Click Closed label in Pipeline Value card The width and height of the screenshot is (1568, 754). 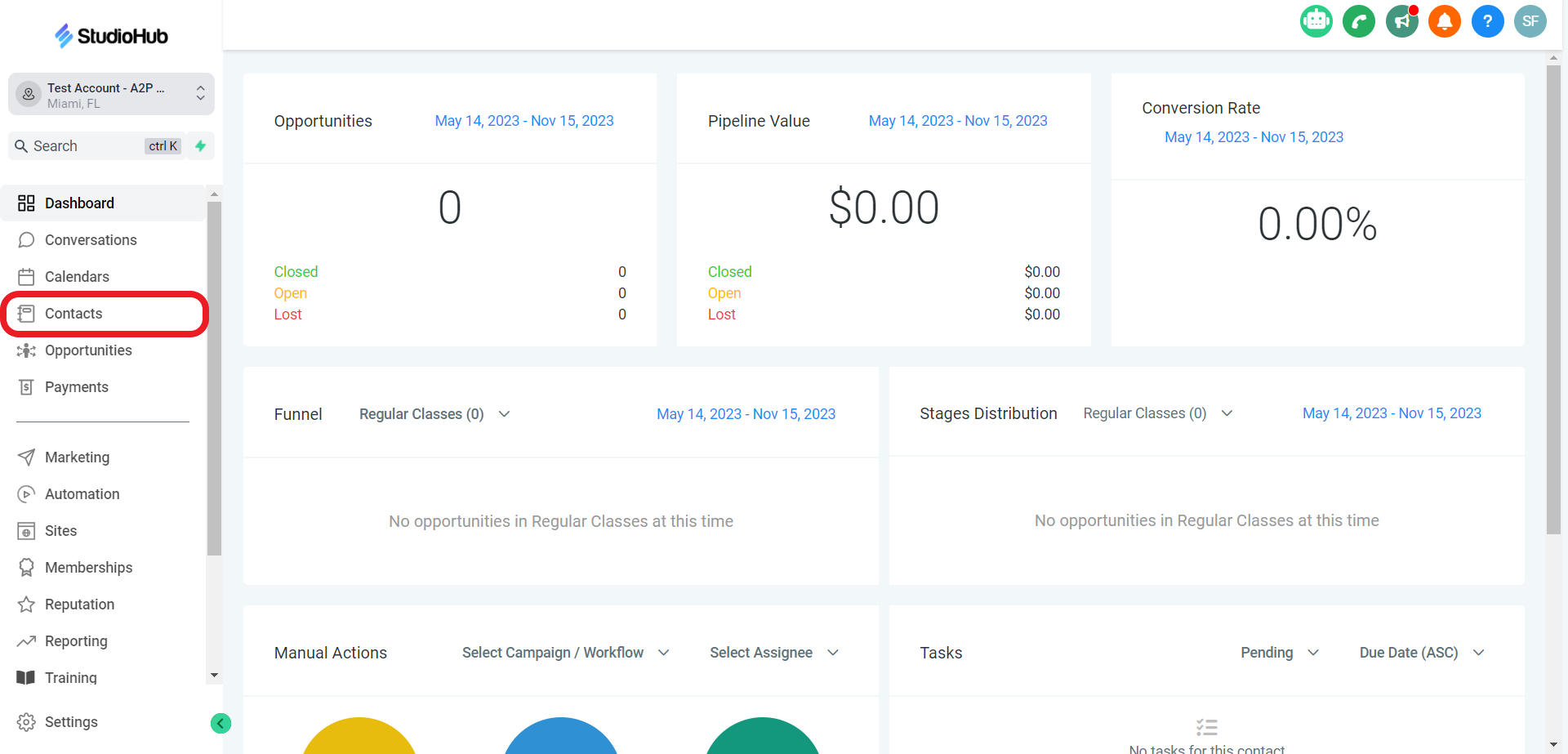[729, 272]
